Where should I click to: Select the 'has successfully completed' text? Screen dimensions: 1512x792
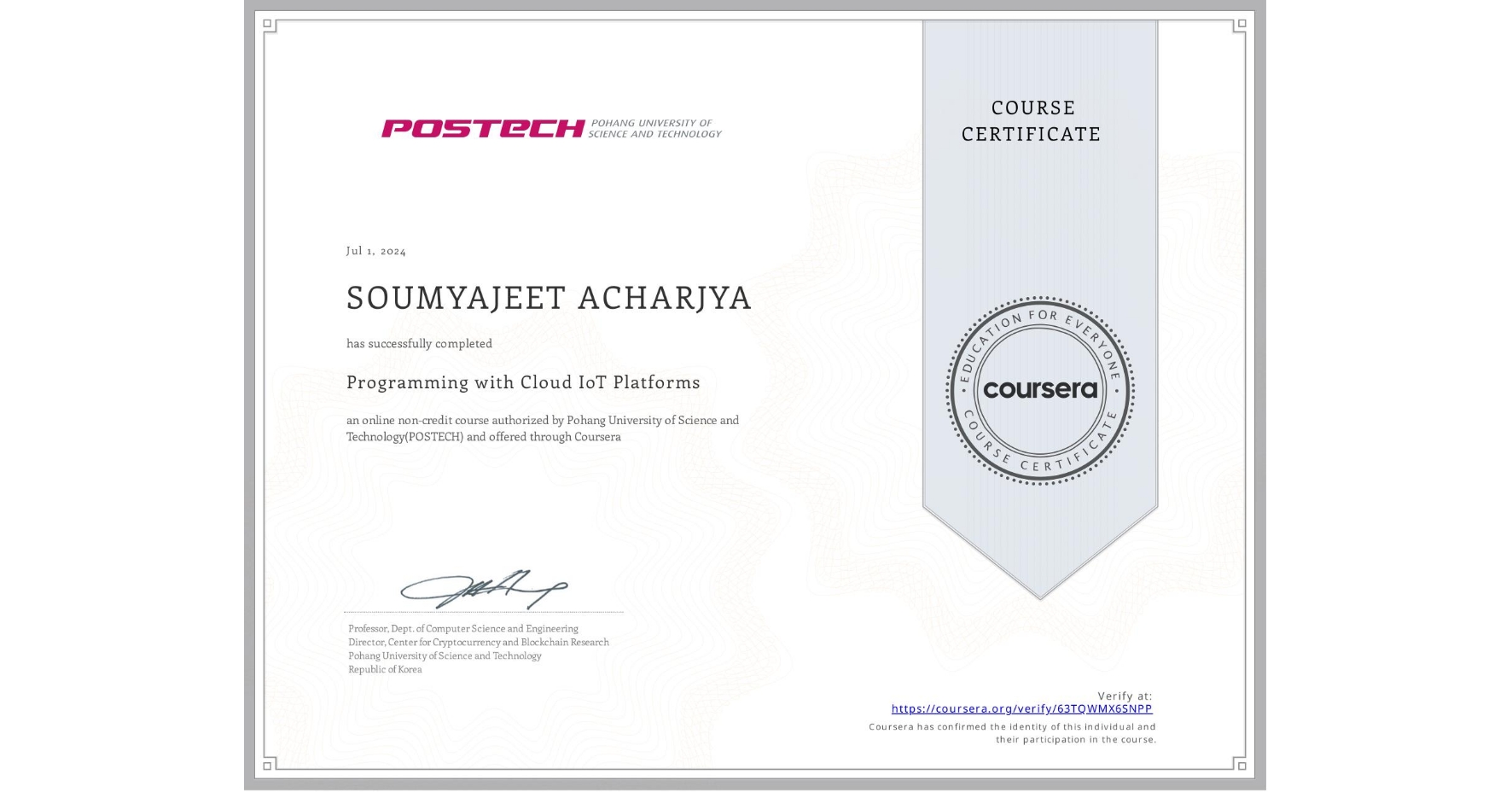tap(419, 343)
